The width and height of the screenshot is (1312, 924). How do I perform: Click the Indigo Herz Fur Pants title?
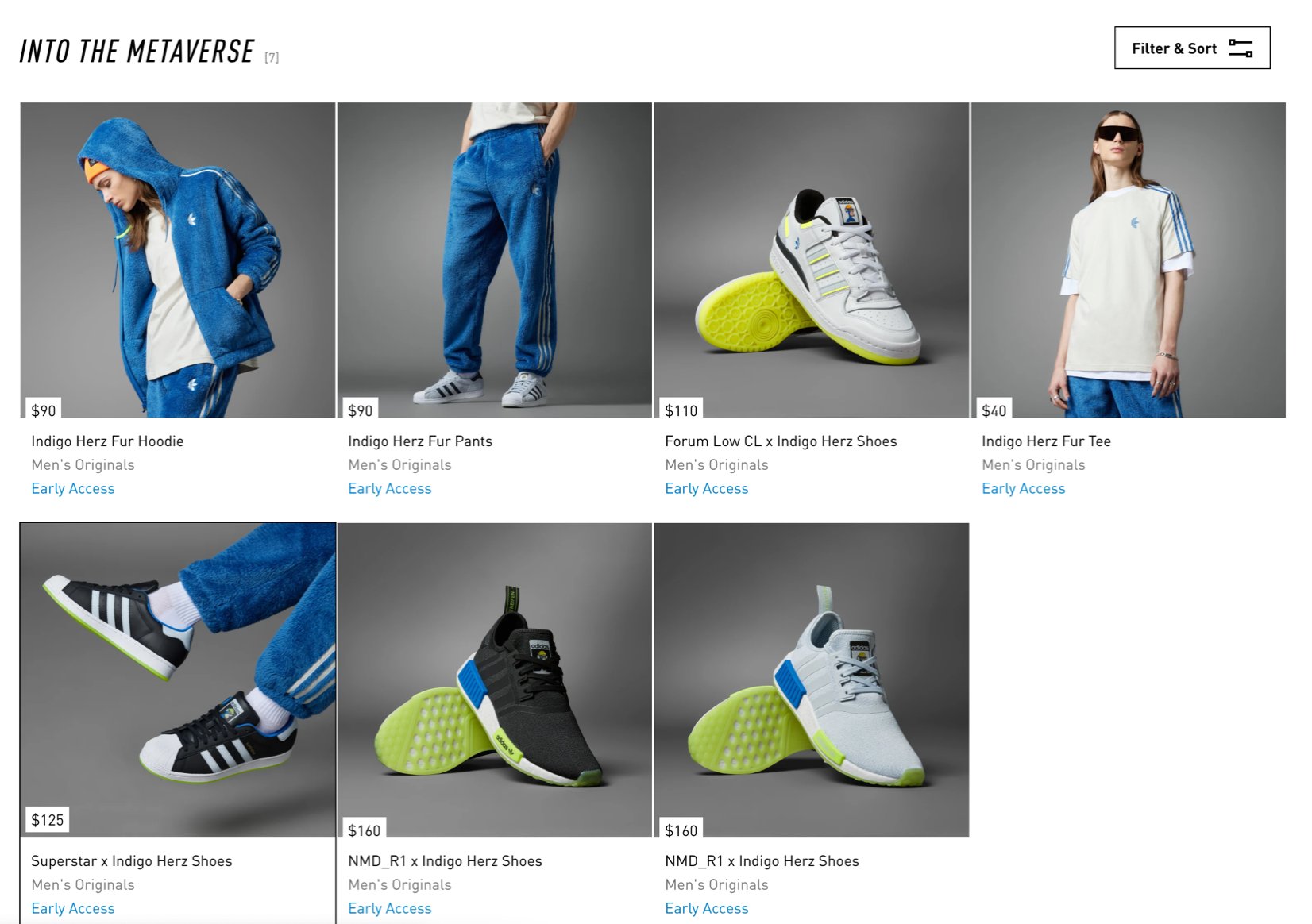click(420, 441)
